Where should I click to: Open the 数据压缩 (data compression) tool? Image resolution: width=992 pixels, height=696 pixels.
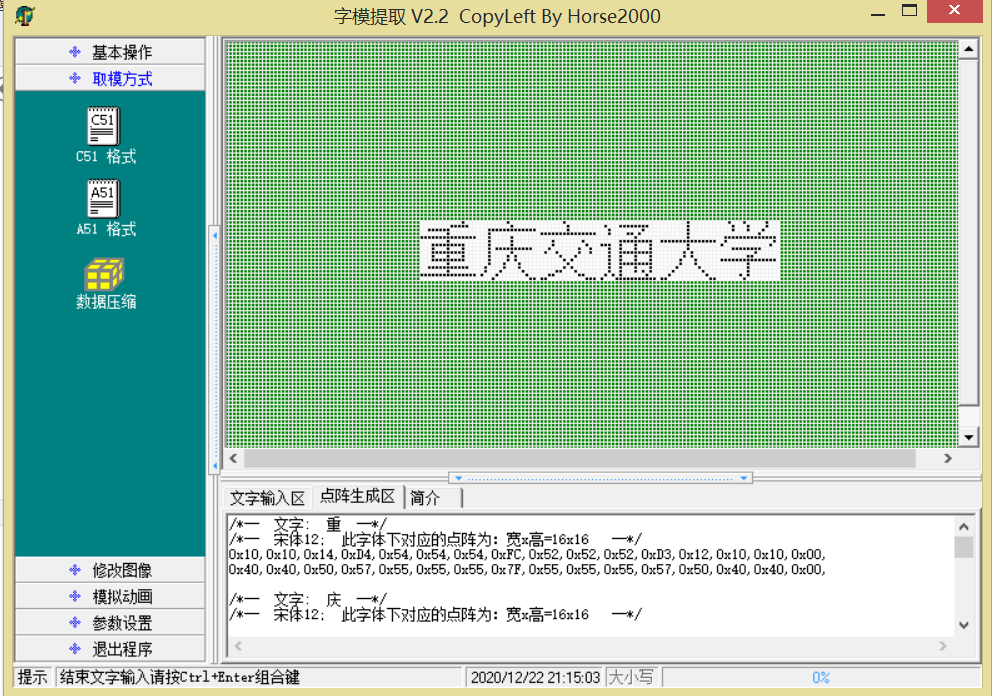point(104,277)
